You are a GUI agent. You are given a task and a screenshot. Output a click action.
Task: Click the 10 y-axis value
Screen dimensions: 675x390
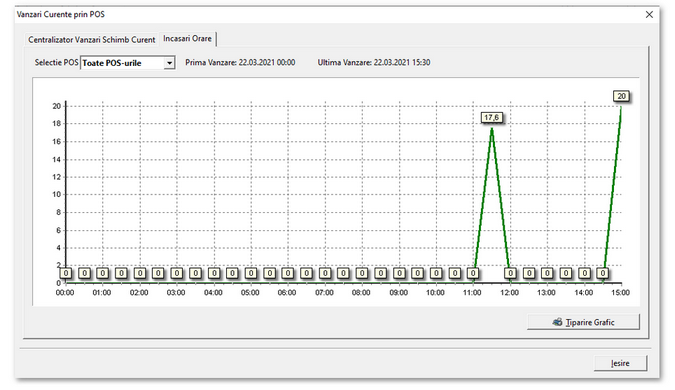click(x=56, y=195)
